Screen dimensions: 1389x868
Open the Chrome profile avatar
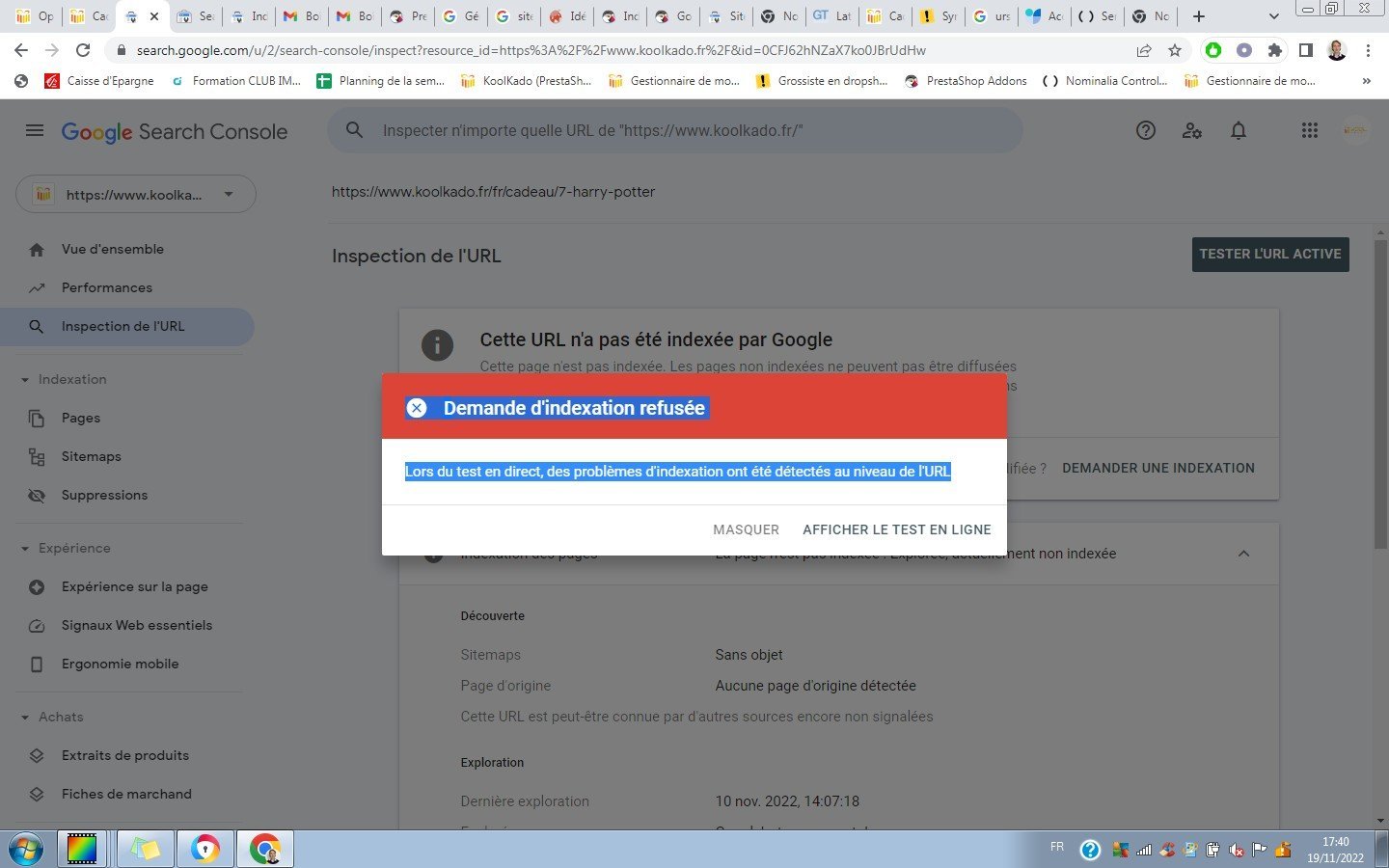(x=1337, y=50)
